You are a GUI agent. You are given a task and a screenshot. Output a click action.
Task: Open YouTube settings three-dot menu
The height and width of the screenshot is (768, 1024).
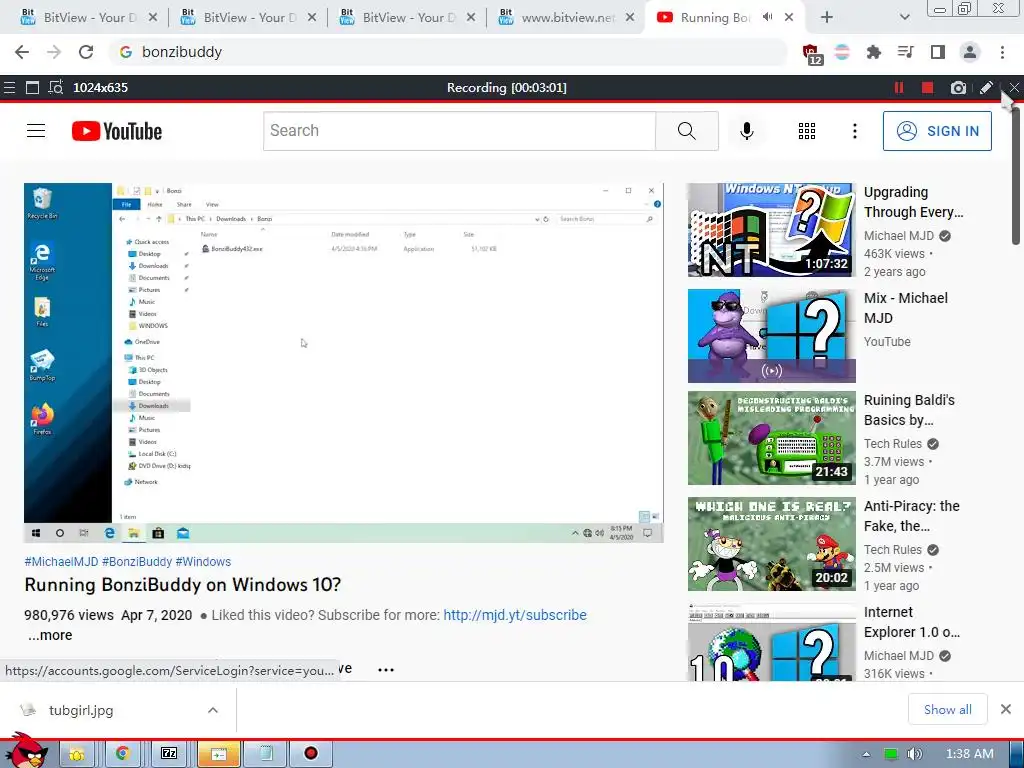pos(854,131)
